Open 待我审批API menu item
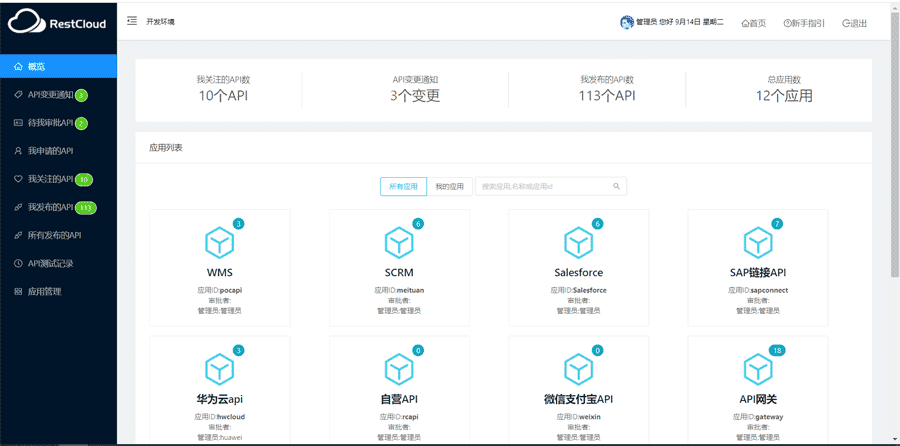The image size is (900, 446). [59, 123]
